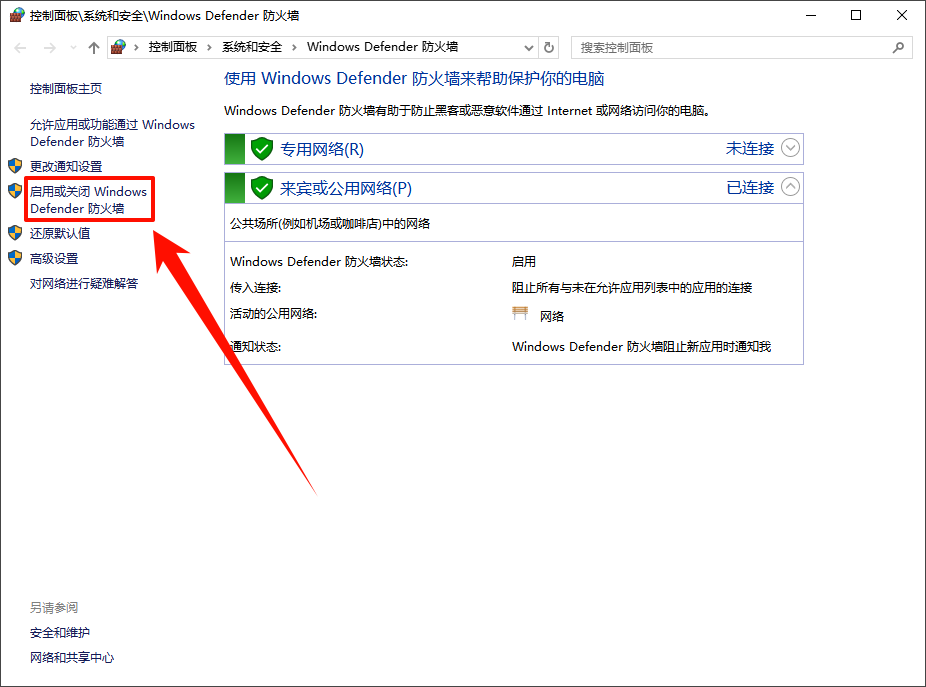Click 启用 firewall state value
Viewport: 926px width, 687px height.
pos(524,261)
